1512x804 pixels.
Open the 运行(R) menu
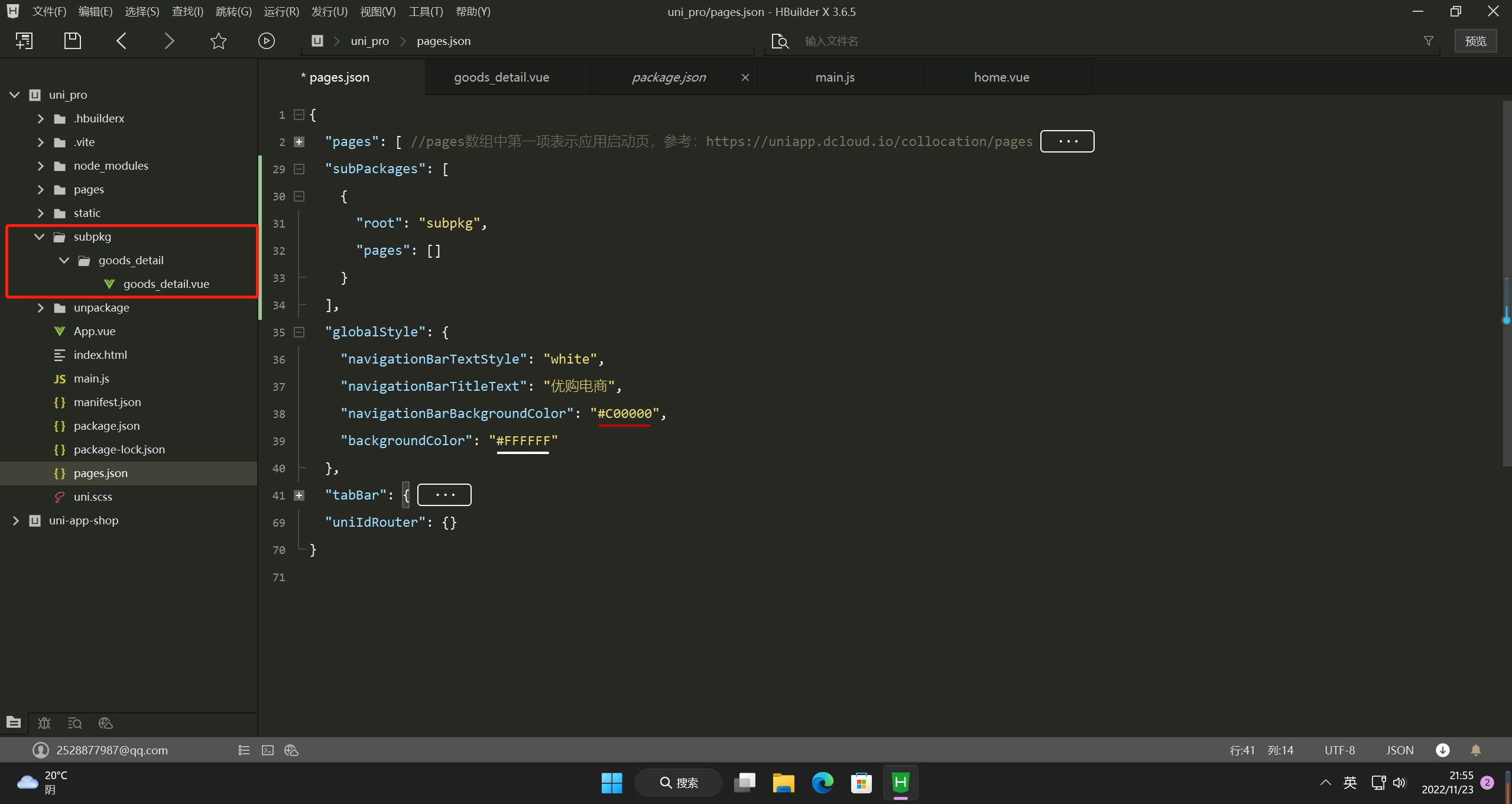(x=281, y=11)
